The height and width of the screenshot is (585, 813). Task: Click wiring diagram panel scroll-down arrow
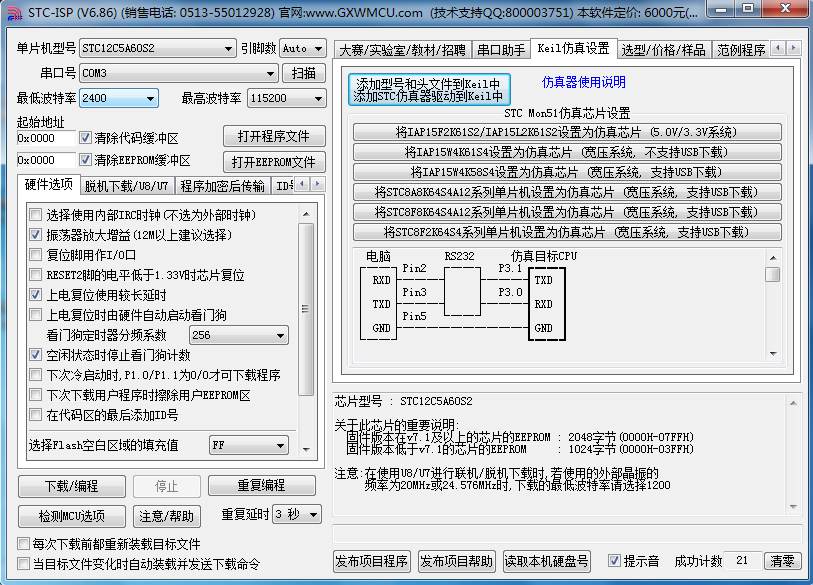773,354
